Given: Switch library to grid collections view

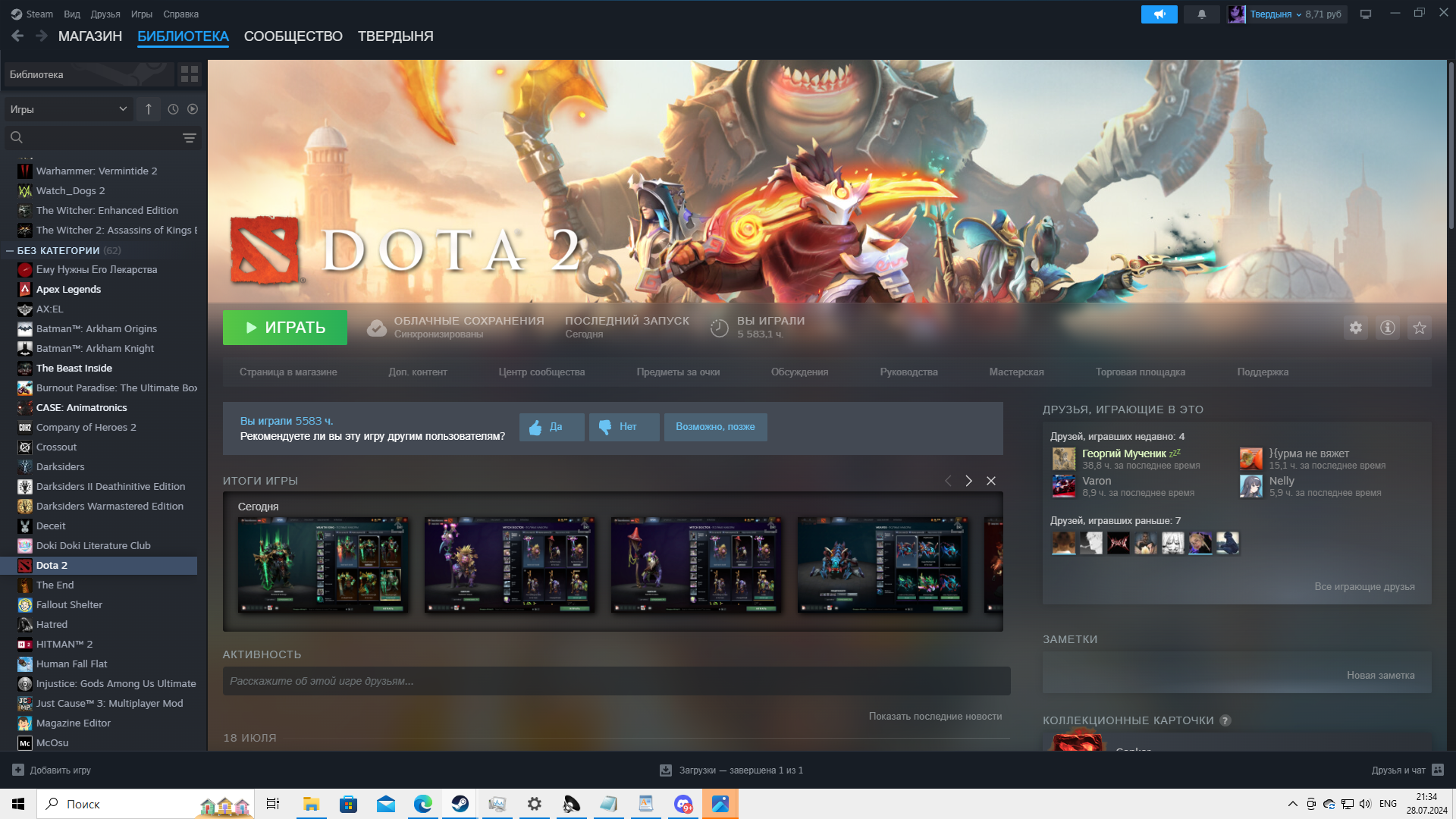Looking at the screenshot, I should [x=189, y=74].
